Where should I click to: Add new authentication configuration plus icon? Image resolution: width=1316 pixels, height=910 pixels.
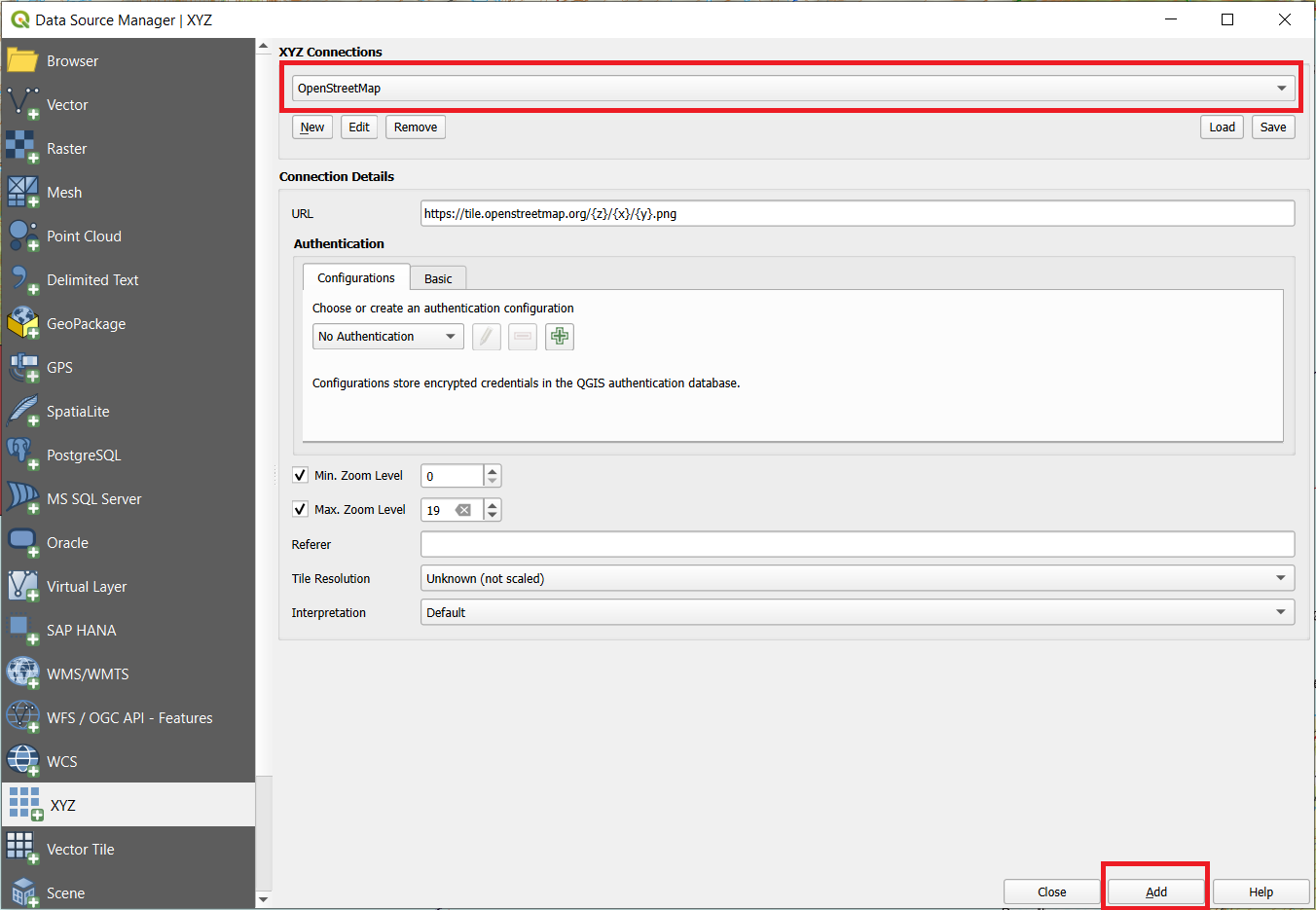[560, 337]
